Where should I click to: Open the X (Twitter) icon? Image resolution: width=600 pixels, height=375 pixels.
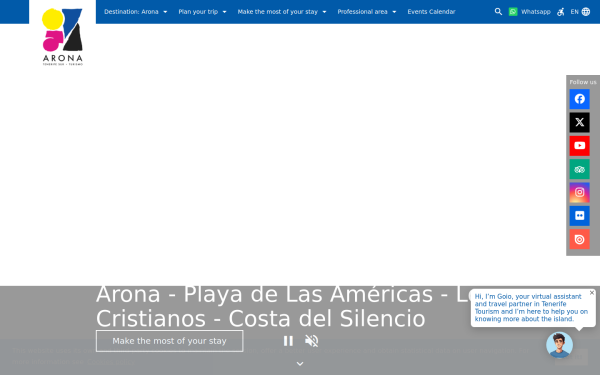coord(579,122)
